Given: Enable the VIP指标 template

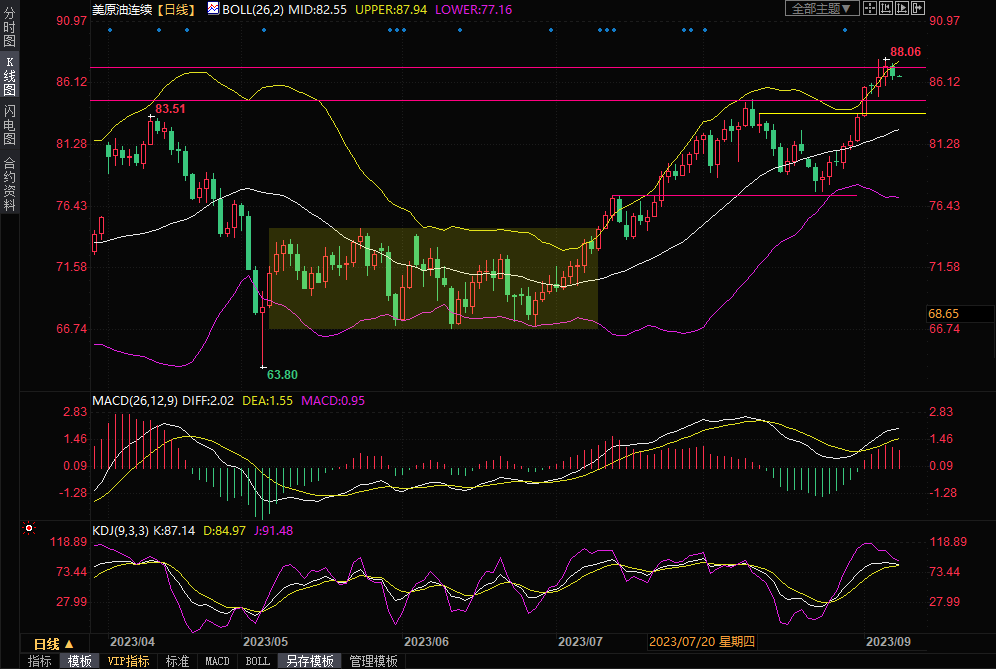Looking at the screenshot, I should click(x=128, y=661).
